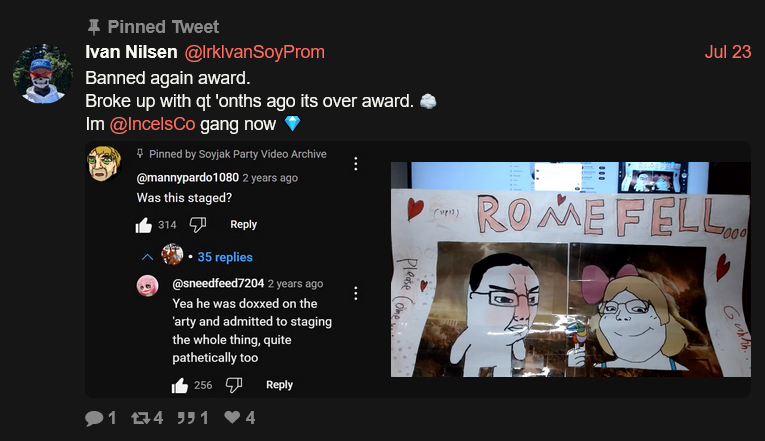This screenshot has height=441, width=765.
Task: Like the tweet with heart icon
Action: pyautogui.click(x=232, y=417)
